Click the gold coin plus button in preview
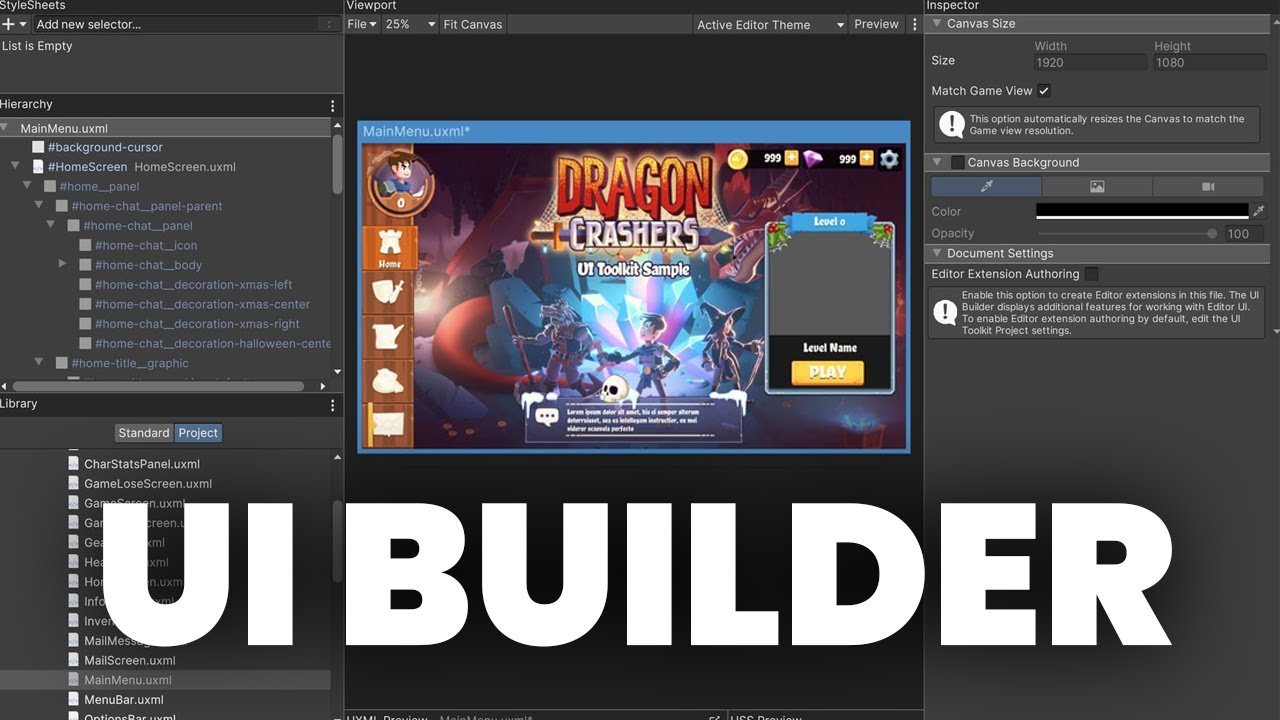Viewport: 1280px width, 720px height. coord(791,158)
